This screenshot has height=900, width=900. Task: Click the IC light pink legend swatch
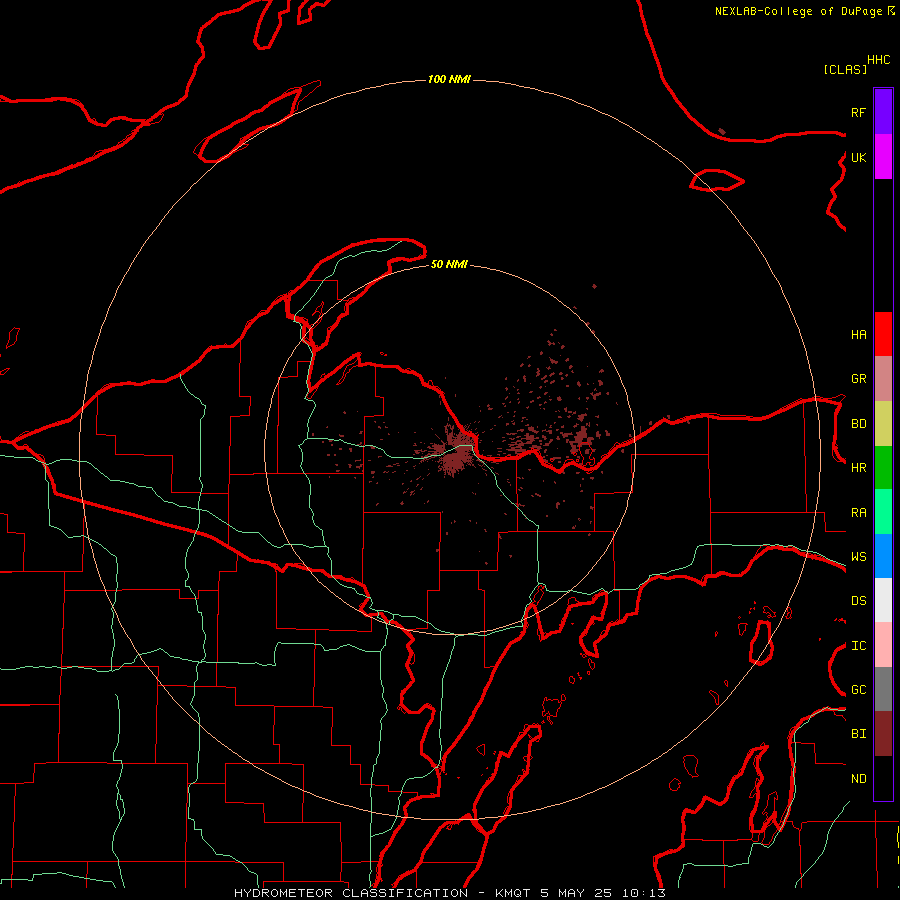point(883,645)
